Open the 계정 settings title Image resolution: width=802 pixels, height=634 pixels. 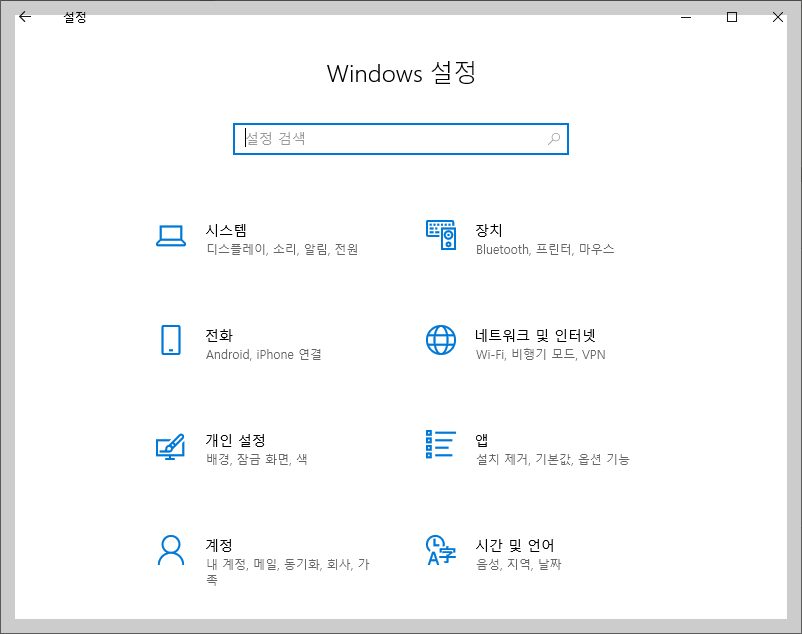click(219, 545)
